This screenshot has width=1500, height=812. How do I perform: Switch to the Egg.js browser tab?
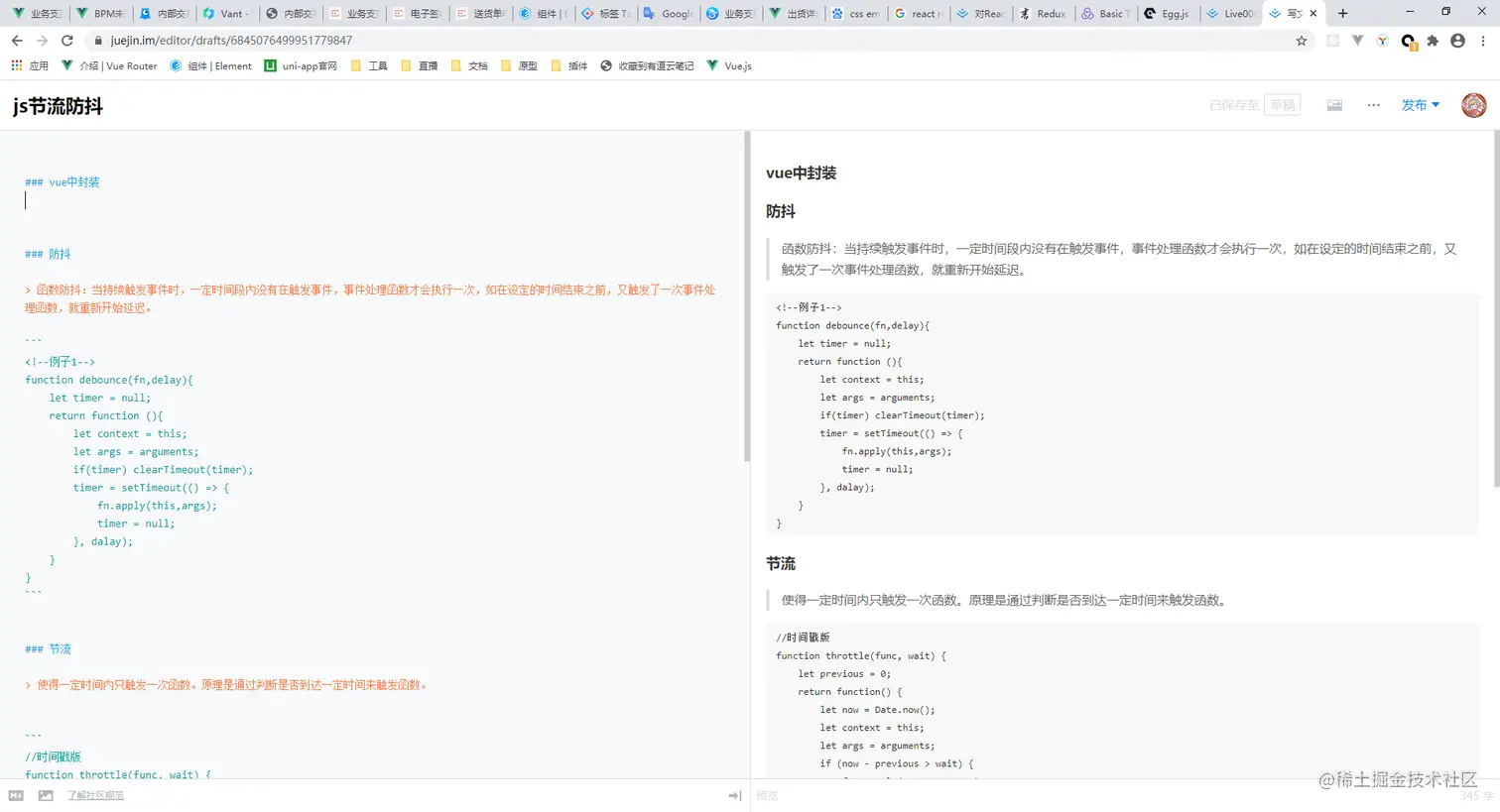[1168, 14]
